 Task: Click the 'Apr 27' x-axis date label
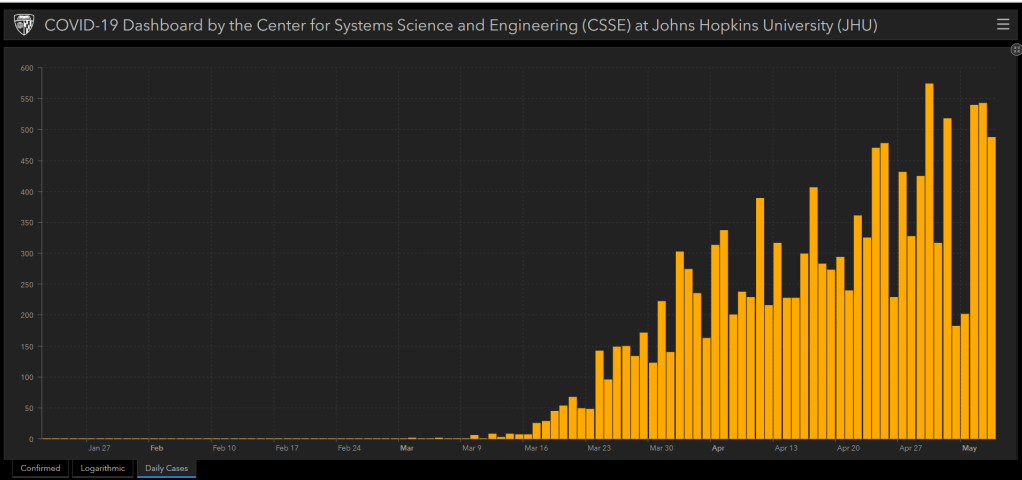click(911, 449)
